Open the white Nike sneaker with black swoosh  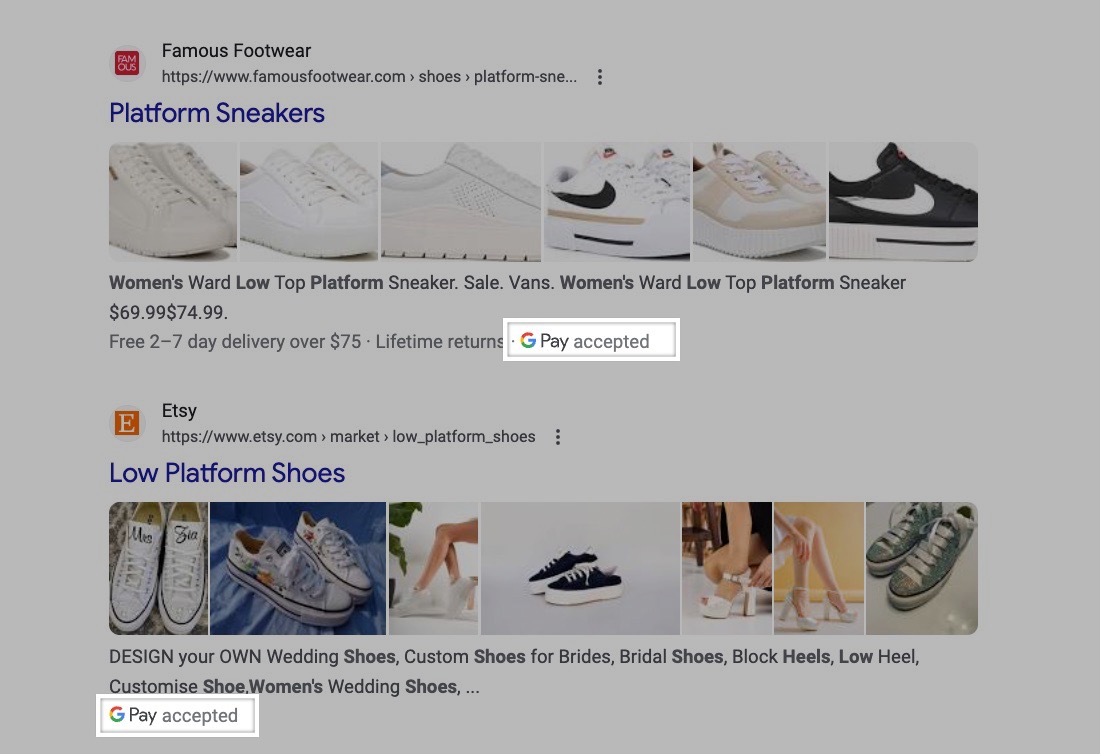pos(616,201)
